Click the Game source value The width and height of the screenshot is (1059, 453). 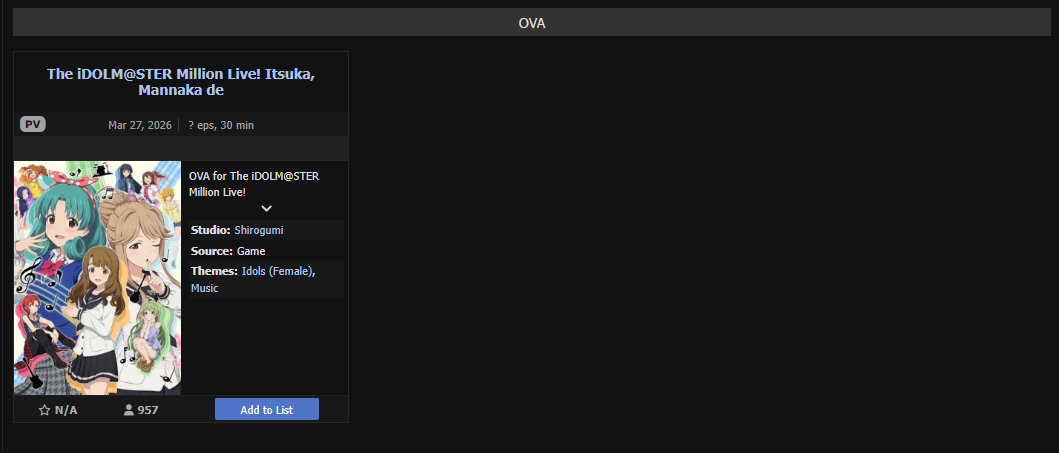click(251, 251)
